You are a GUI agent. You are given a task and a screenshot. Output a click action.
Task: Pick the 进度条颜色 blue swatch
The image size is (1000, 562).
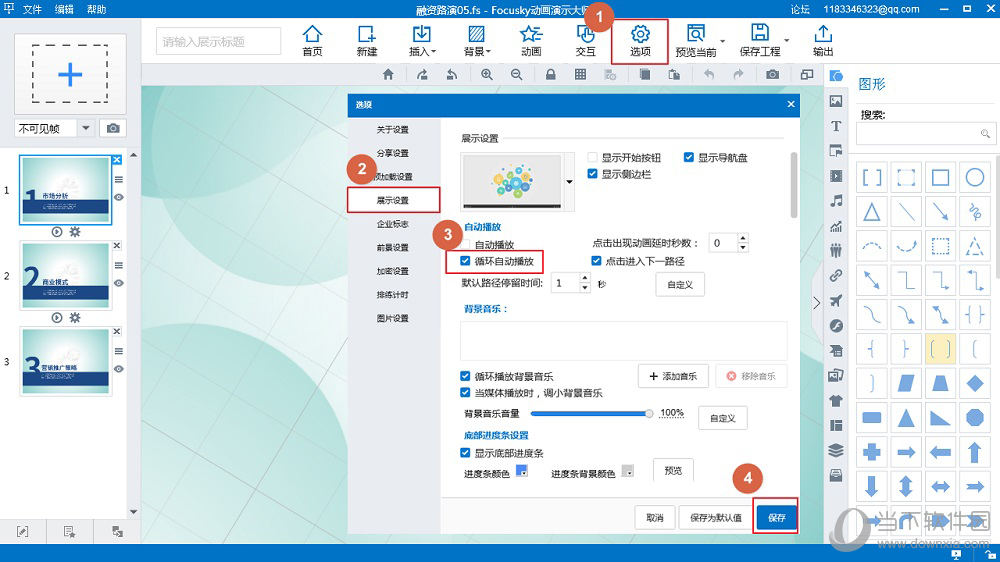coord(522,471)
